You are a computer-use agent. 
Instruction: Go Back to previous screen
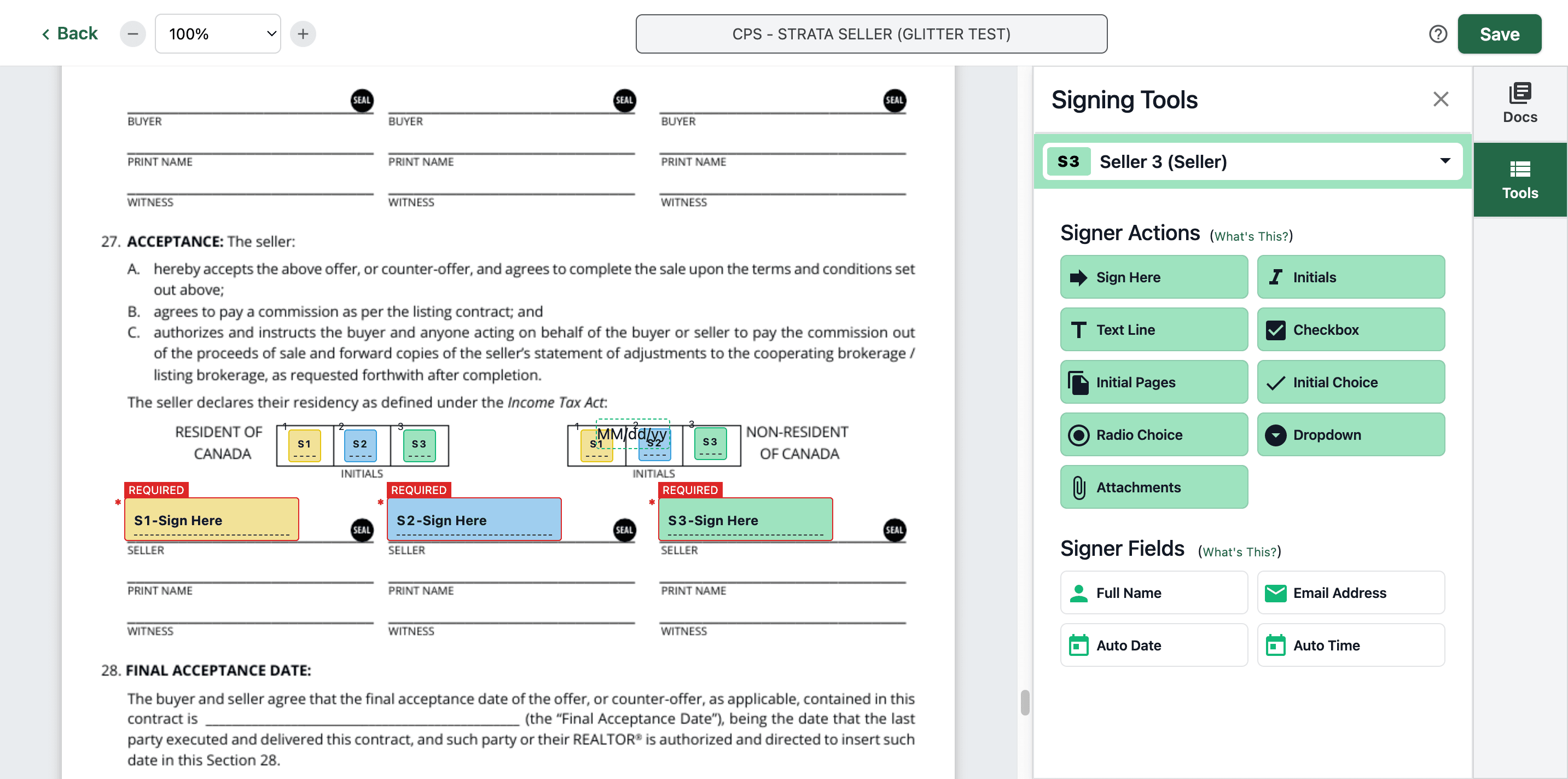pyautogui.click(x=69, y=33)
